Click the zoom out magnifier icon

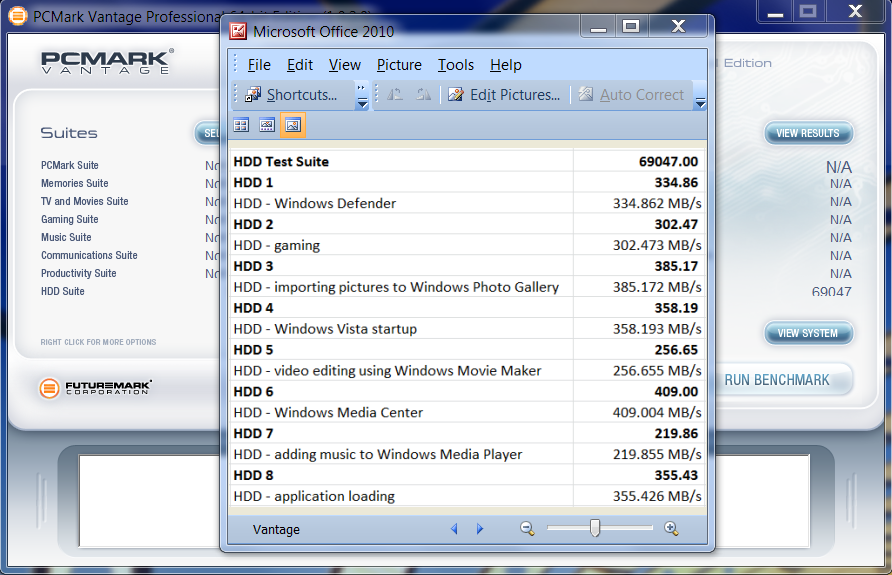tap(527, 529)
